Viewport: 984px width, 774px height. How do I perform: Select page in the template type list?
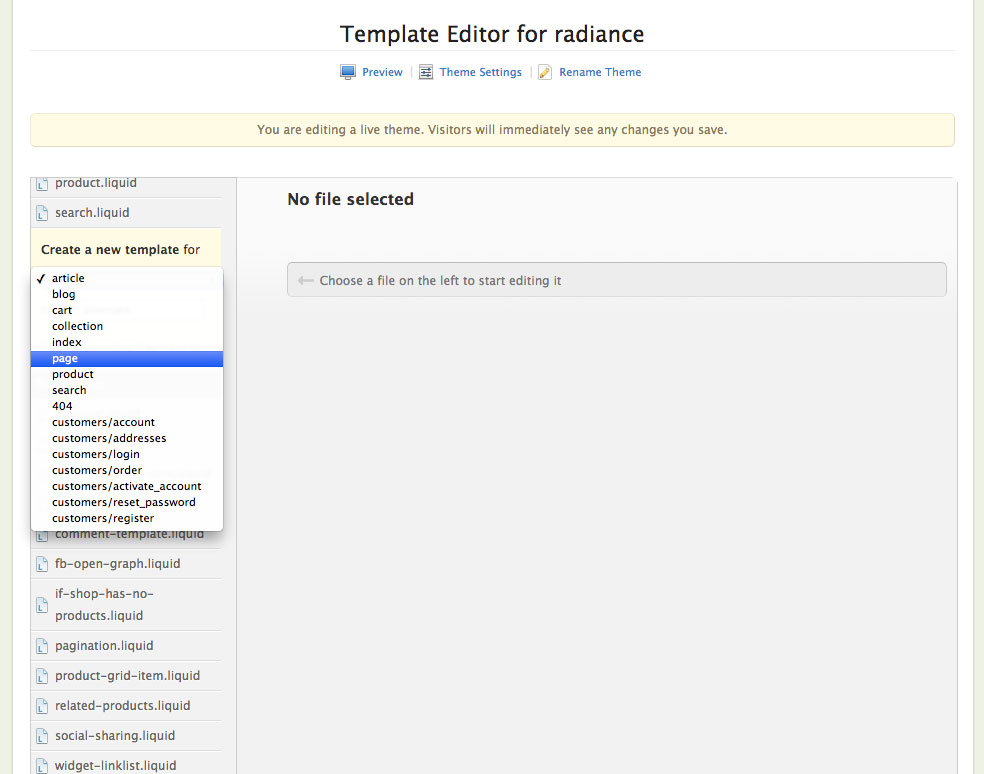tap(64, 358)
